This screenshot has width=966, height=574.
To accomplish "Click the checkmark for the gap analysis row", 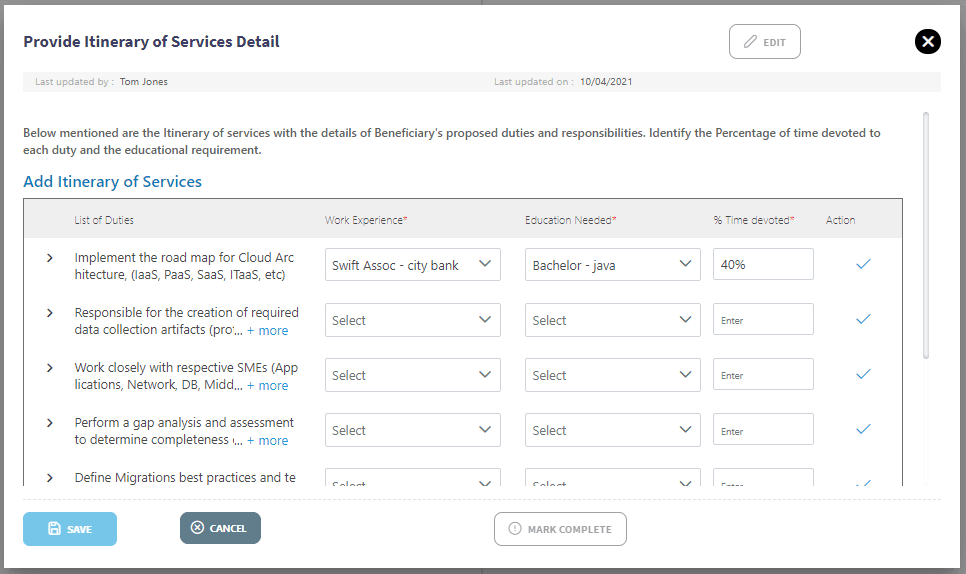I will (x=864, y=429).
